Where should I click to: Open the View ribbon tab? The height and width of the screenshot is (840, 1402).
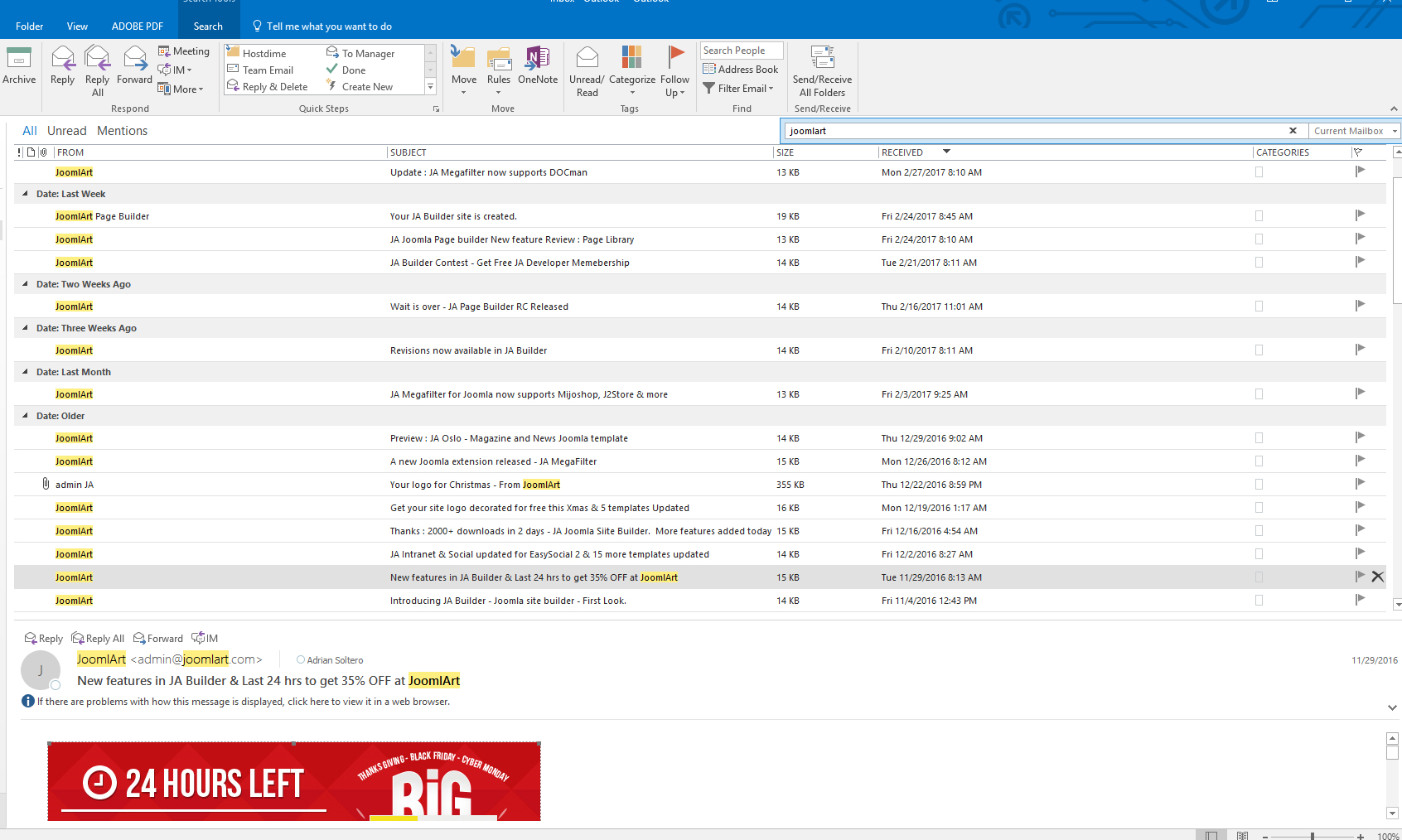[77, 27]
